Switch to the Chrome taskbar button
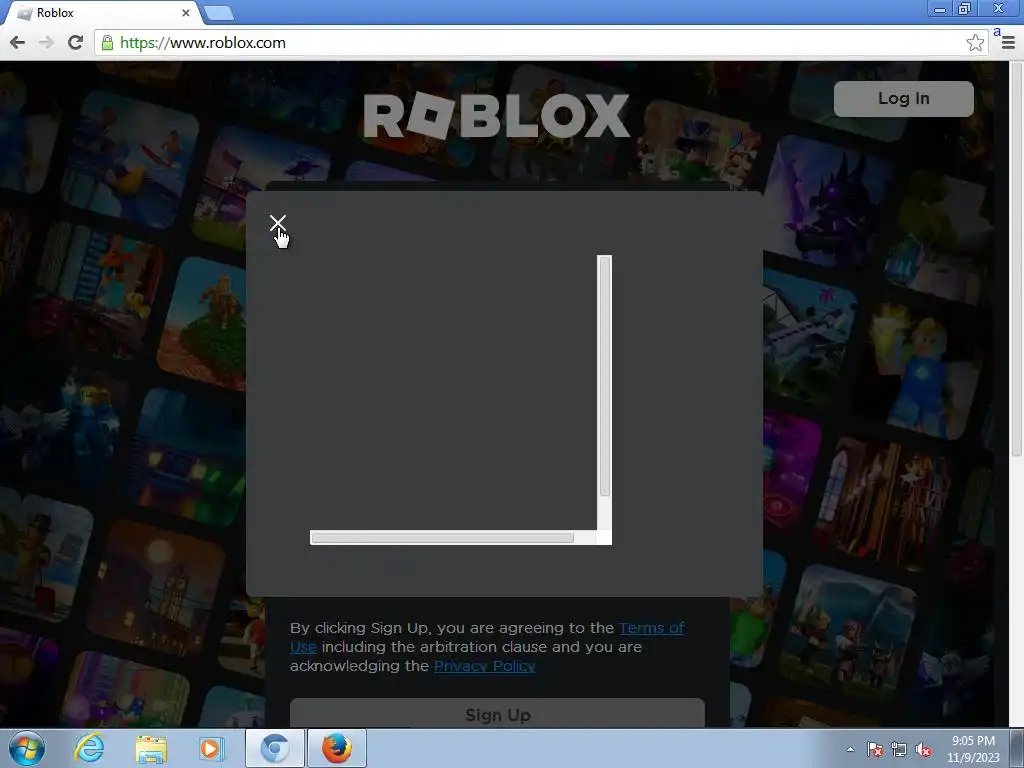The width and height of the screenshot is (1024, 768). pos(275,748)
